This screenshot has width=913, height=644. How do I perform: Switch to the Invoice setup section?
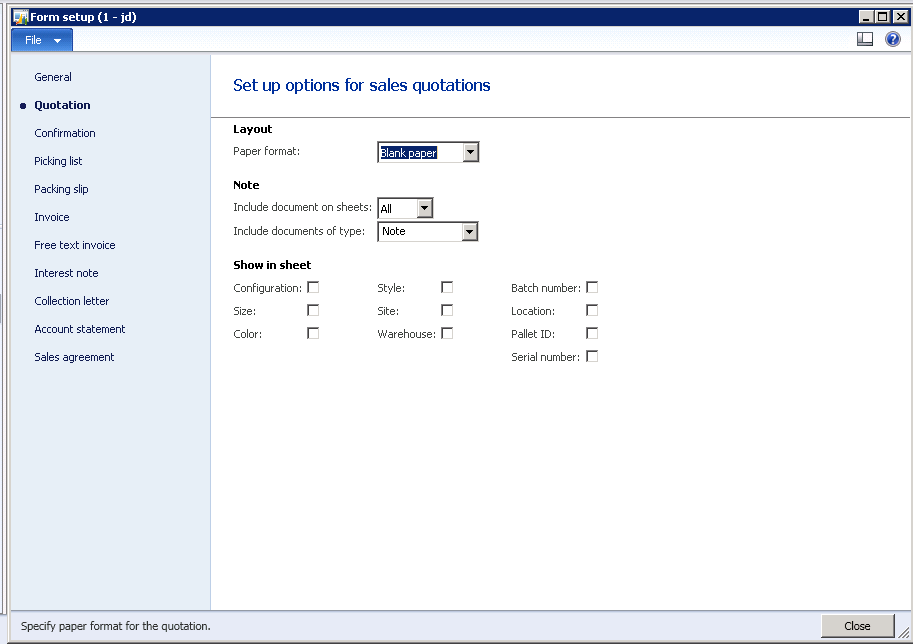[x=51, y=217]
